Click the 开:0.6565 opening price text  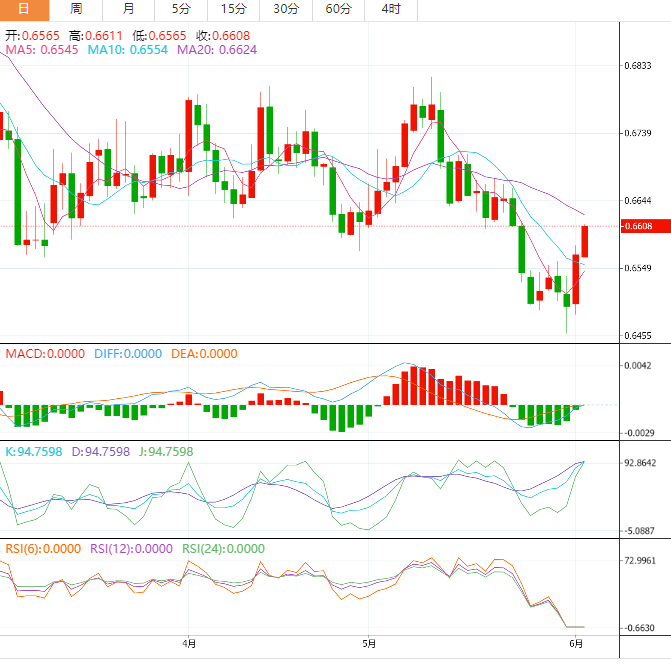32,36
